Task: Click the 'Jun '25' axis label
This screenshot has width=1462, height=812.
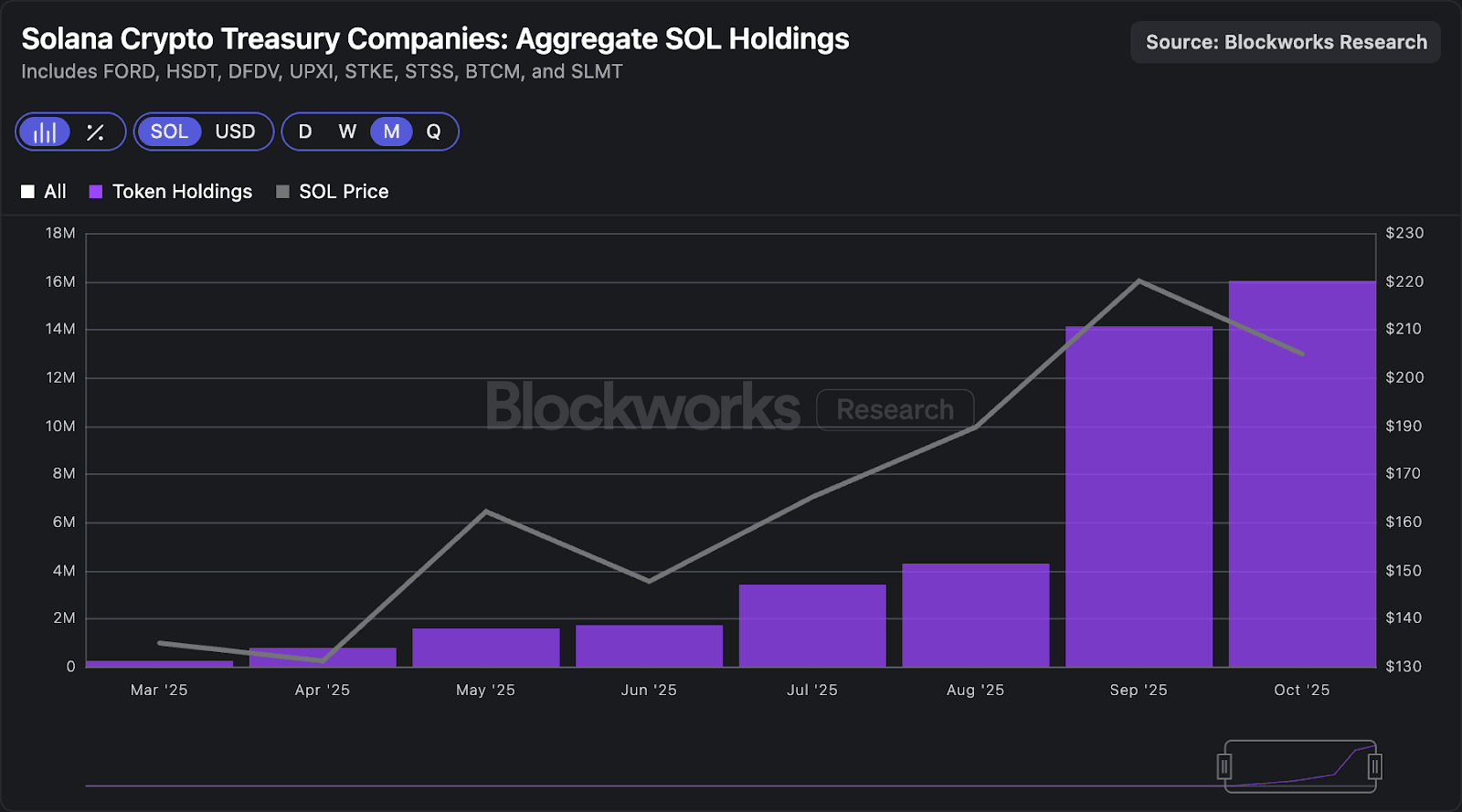Action: click(649, 691)
